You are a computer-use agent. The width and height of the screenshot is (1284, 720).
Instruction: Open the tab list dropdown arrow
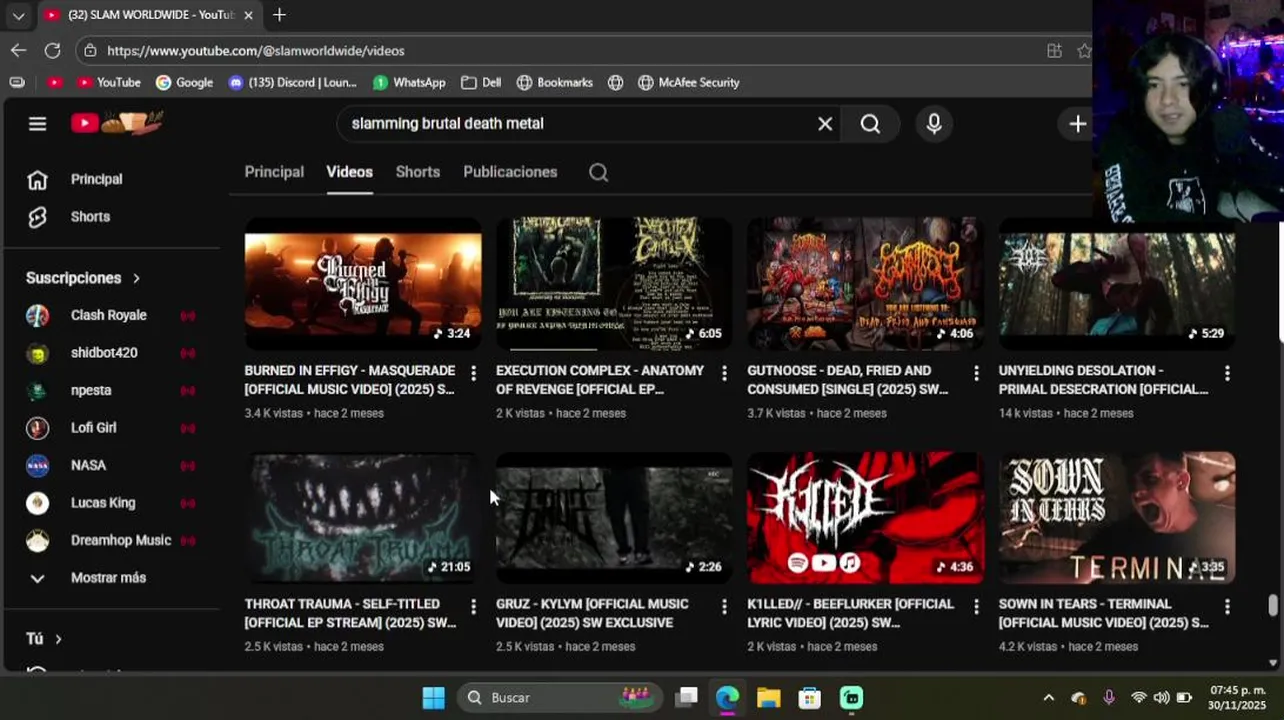[x=18, y=16]
